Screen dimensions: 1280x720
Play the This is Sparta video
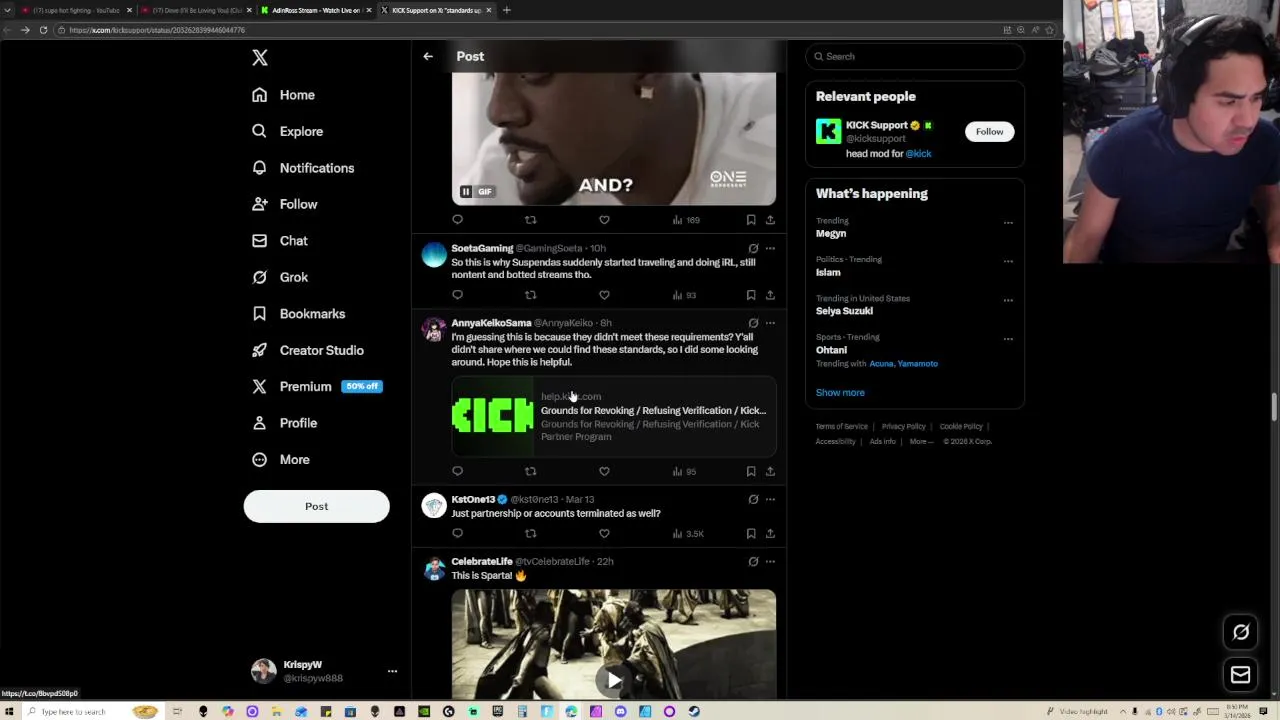pos(614,680)
